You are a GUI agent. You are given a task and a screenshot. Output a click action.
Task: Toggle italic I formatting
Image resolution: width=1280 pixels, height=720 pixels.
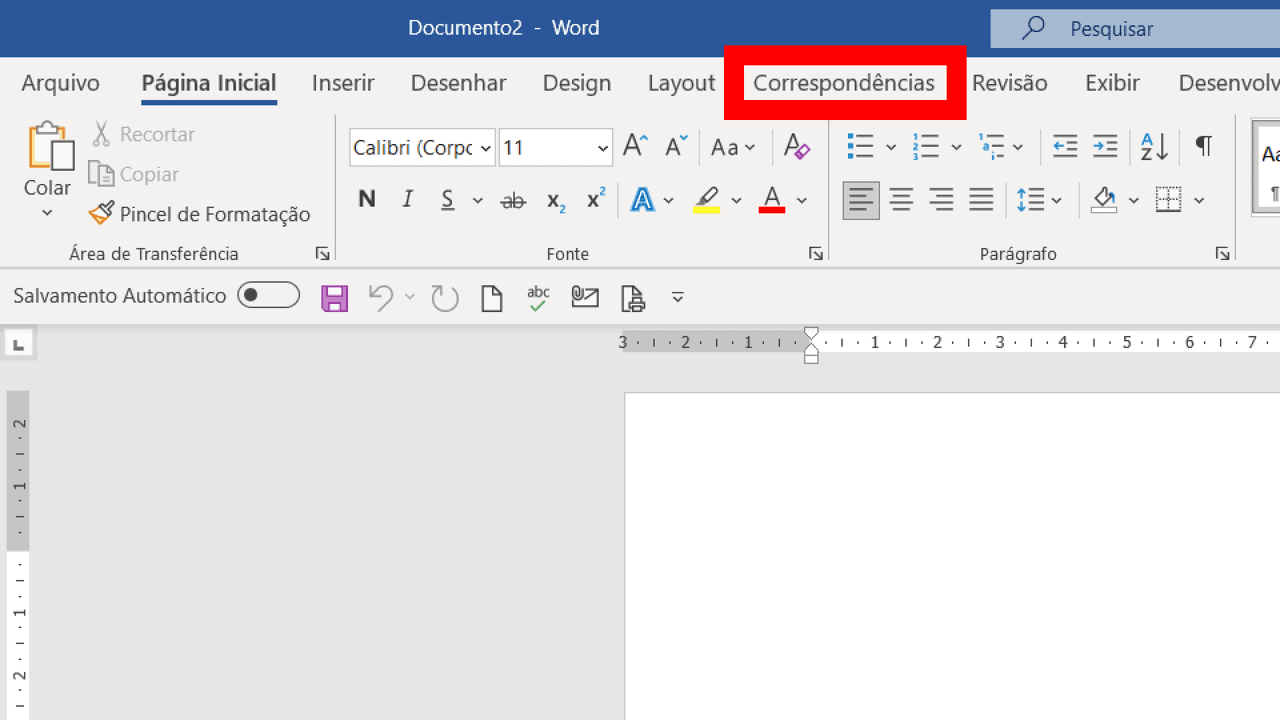coord(407,200)
